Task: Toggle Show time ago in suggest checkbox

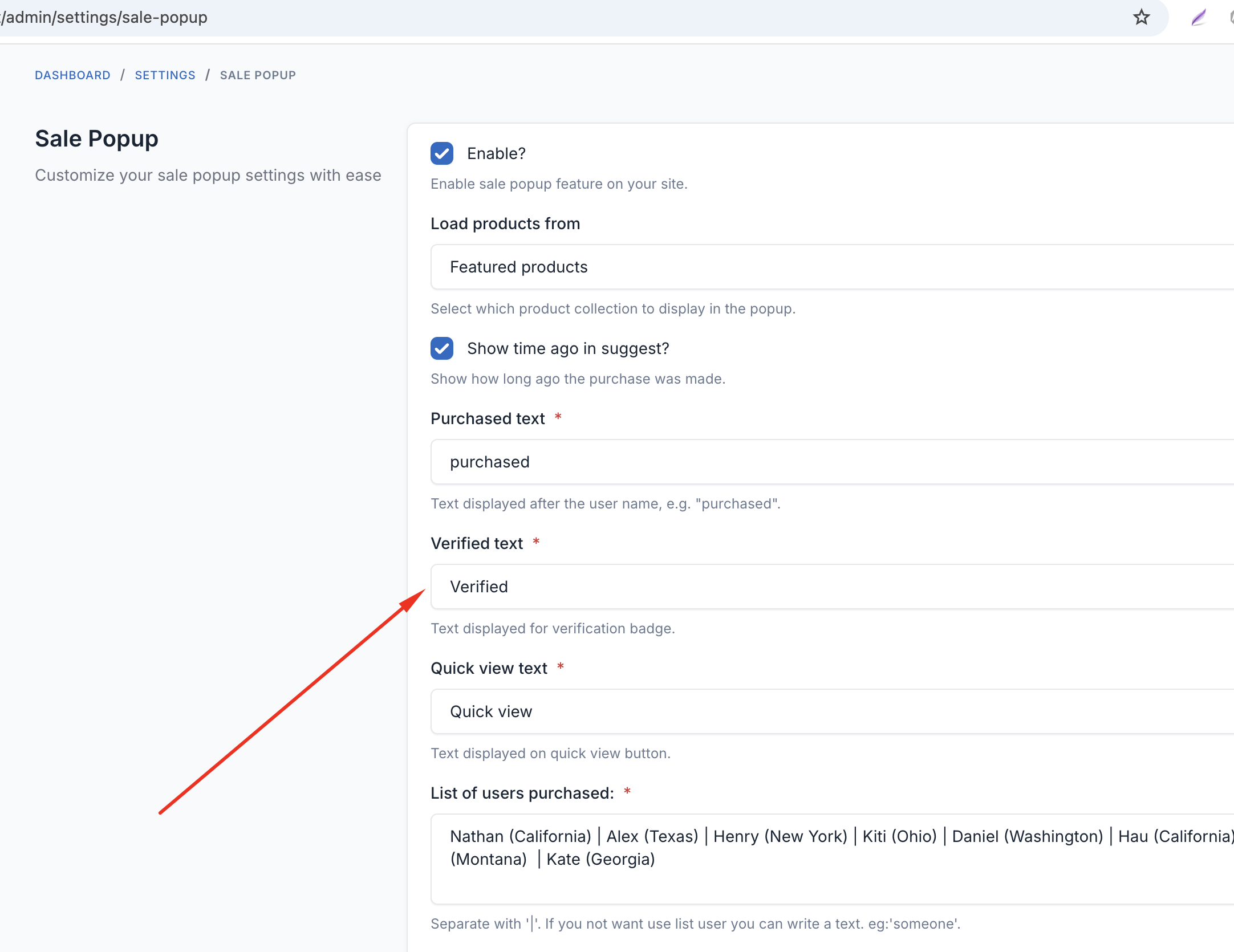Action: click(442, 348)
